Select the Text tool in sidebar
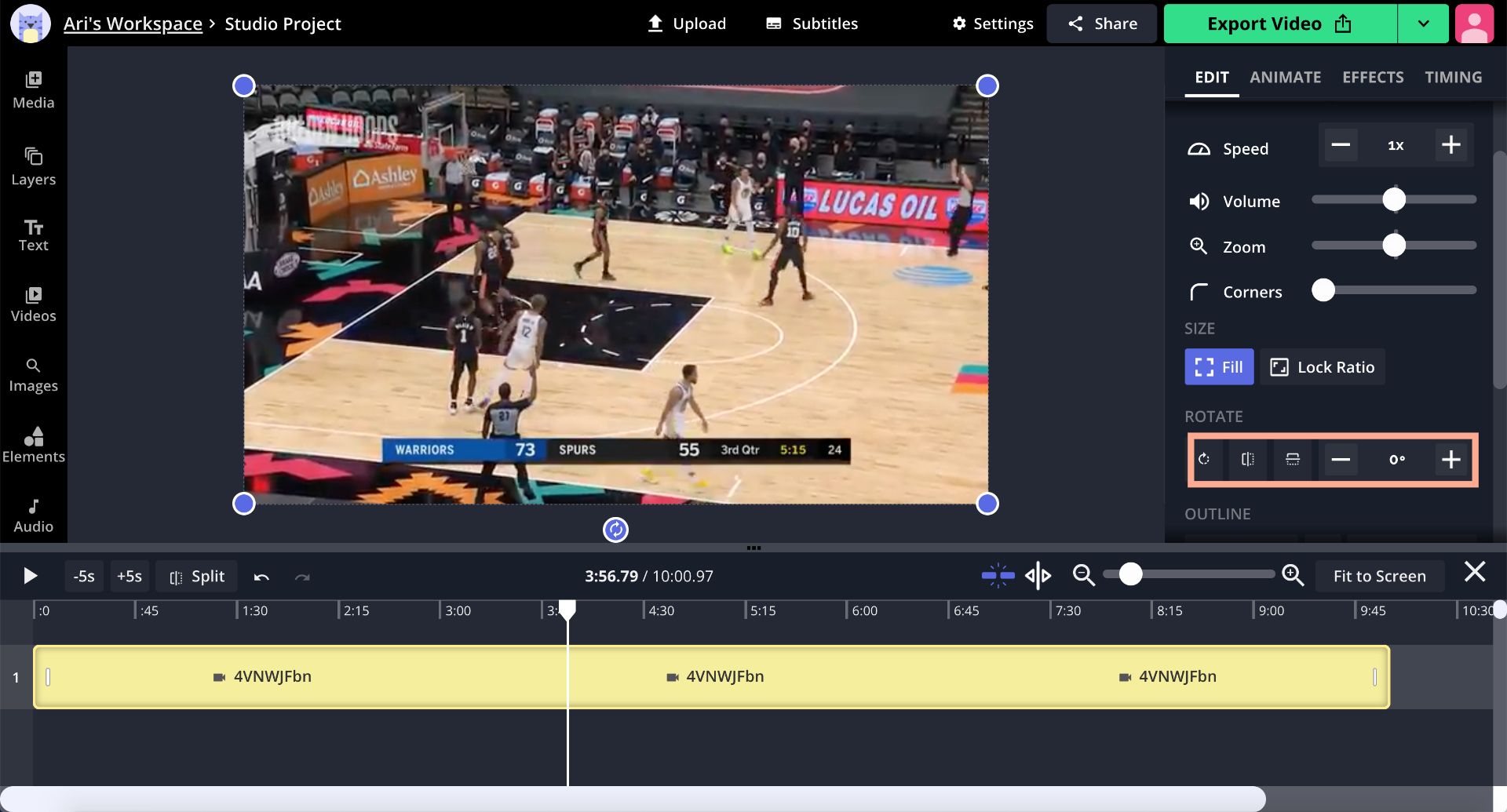 pyautogui.click(x=33, y=235)
